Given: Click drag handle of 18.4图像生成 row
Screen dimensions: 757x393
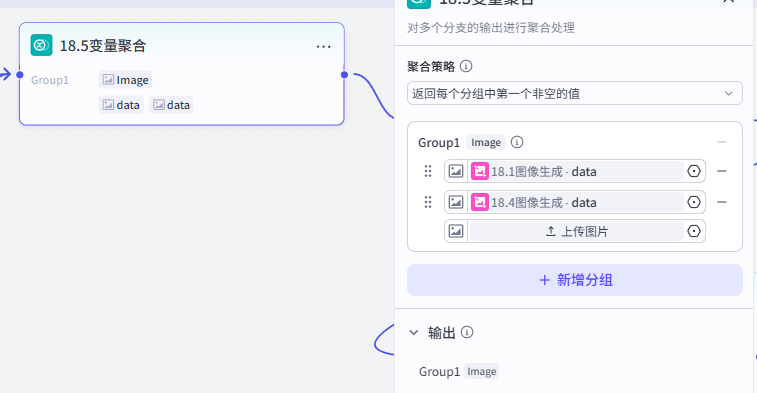Looking at the screenshot, I should coord(428,202).
